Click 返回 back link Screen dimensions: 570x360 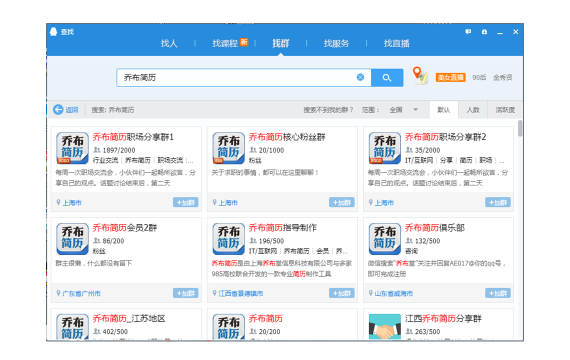pyautogui.click(x=72, y=110)
